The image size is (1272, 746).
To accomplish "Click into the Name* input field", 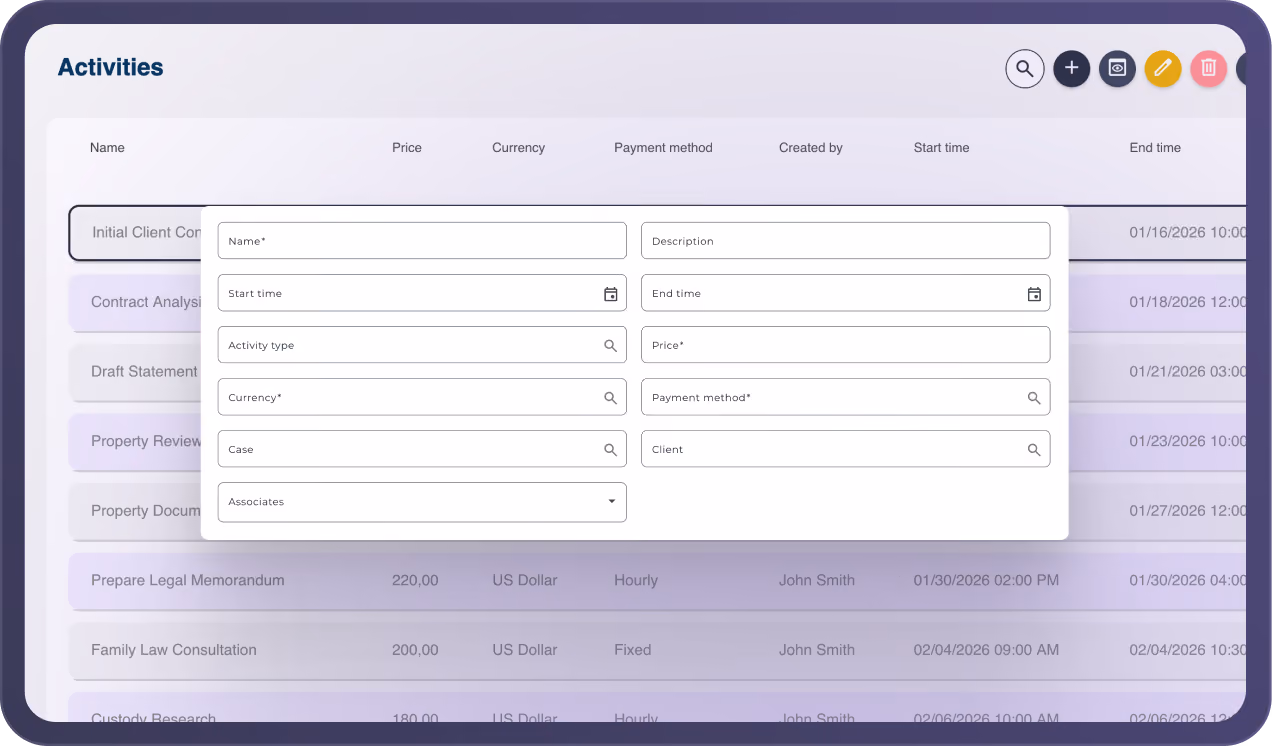I will click(422, 241).
